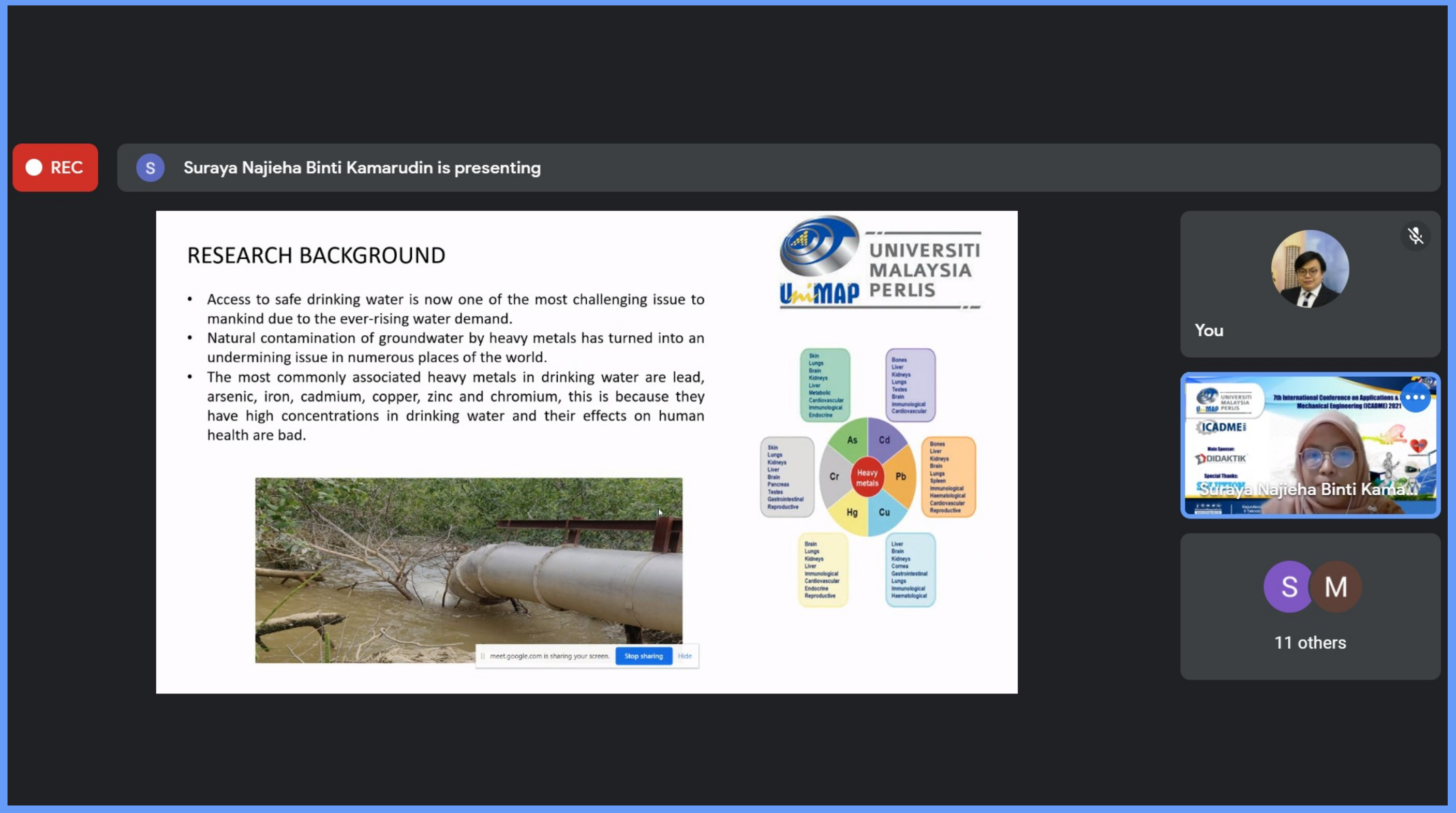Click the red Heavy metals center circle
Image resolution: width=1456 pixels, height=813 pixels.
tap(867, 478)
